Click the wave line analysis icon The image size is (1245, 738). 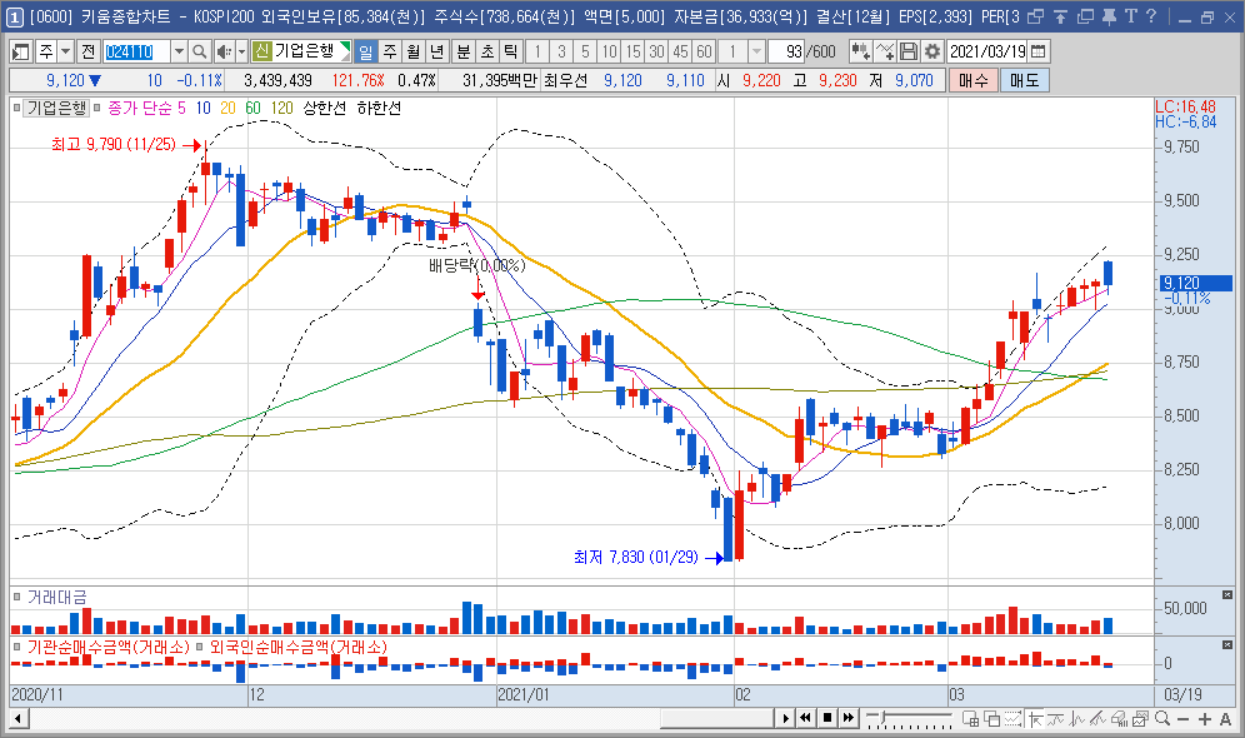(x=1077, y=719)
